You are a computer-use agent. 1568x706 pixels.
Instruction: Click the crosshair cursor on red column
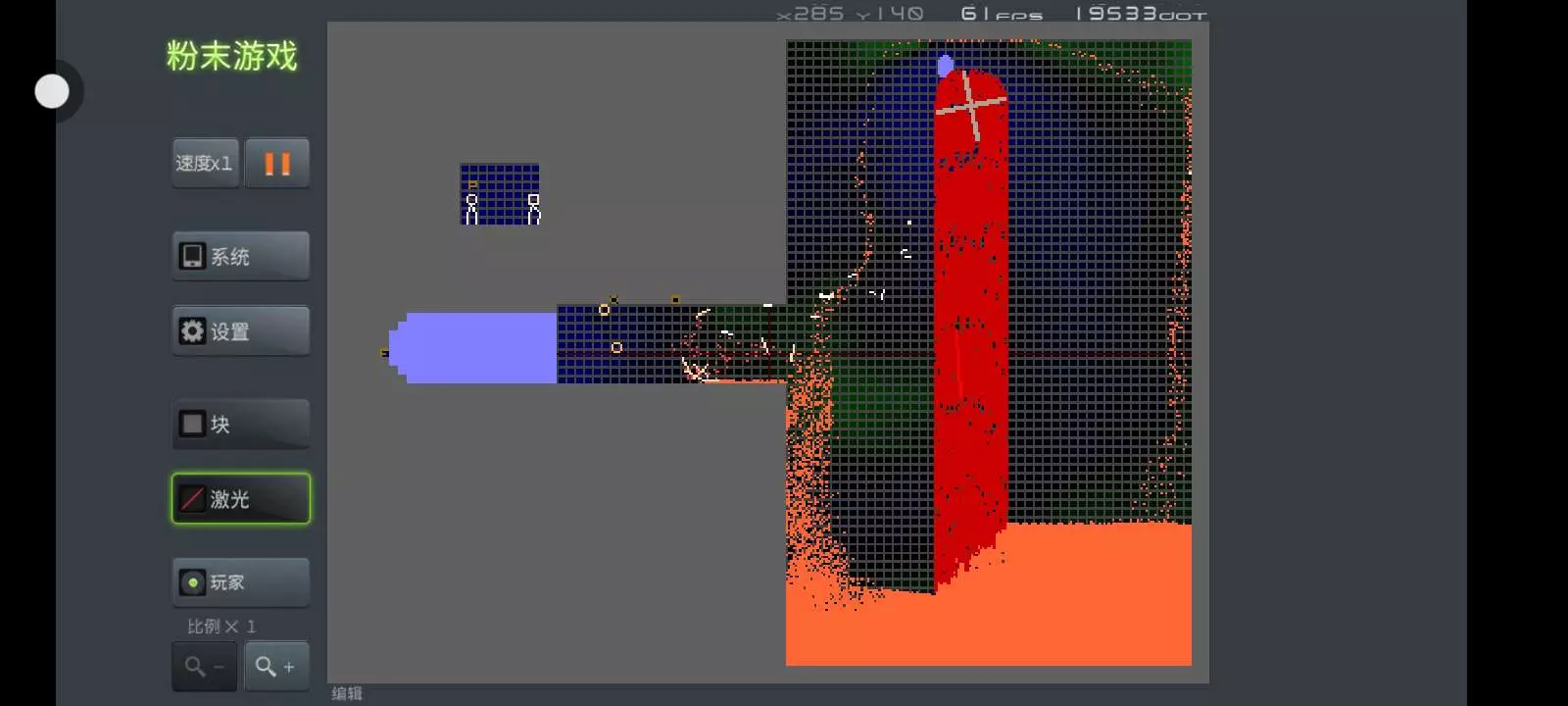tap(971, 103)
